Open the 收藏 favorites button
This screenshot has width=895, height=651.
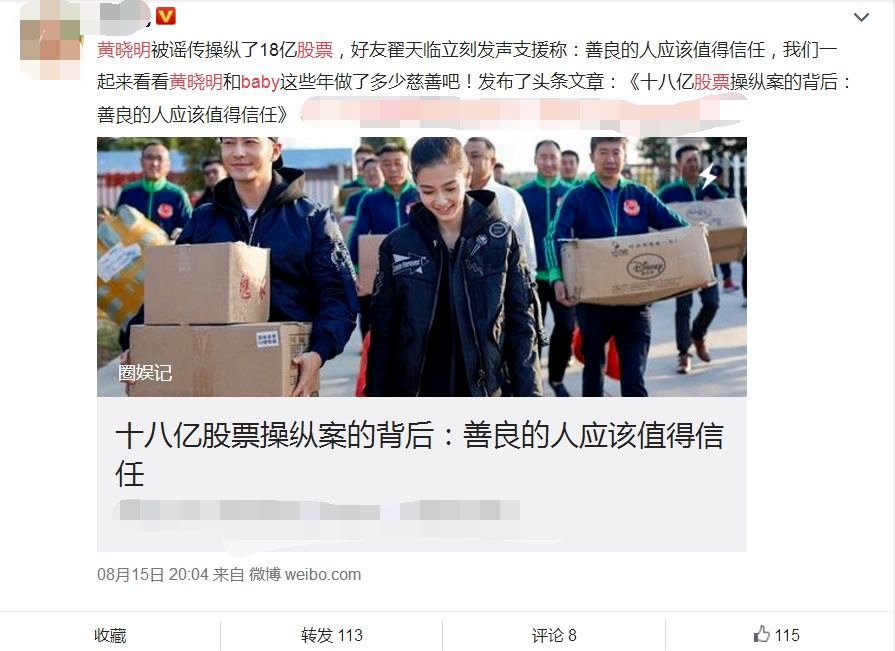tap(110, 635)
